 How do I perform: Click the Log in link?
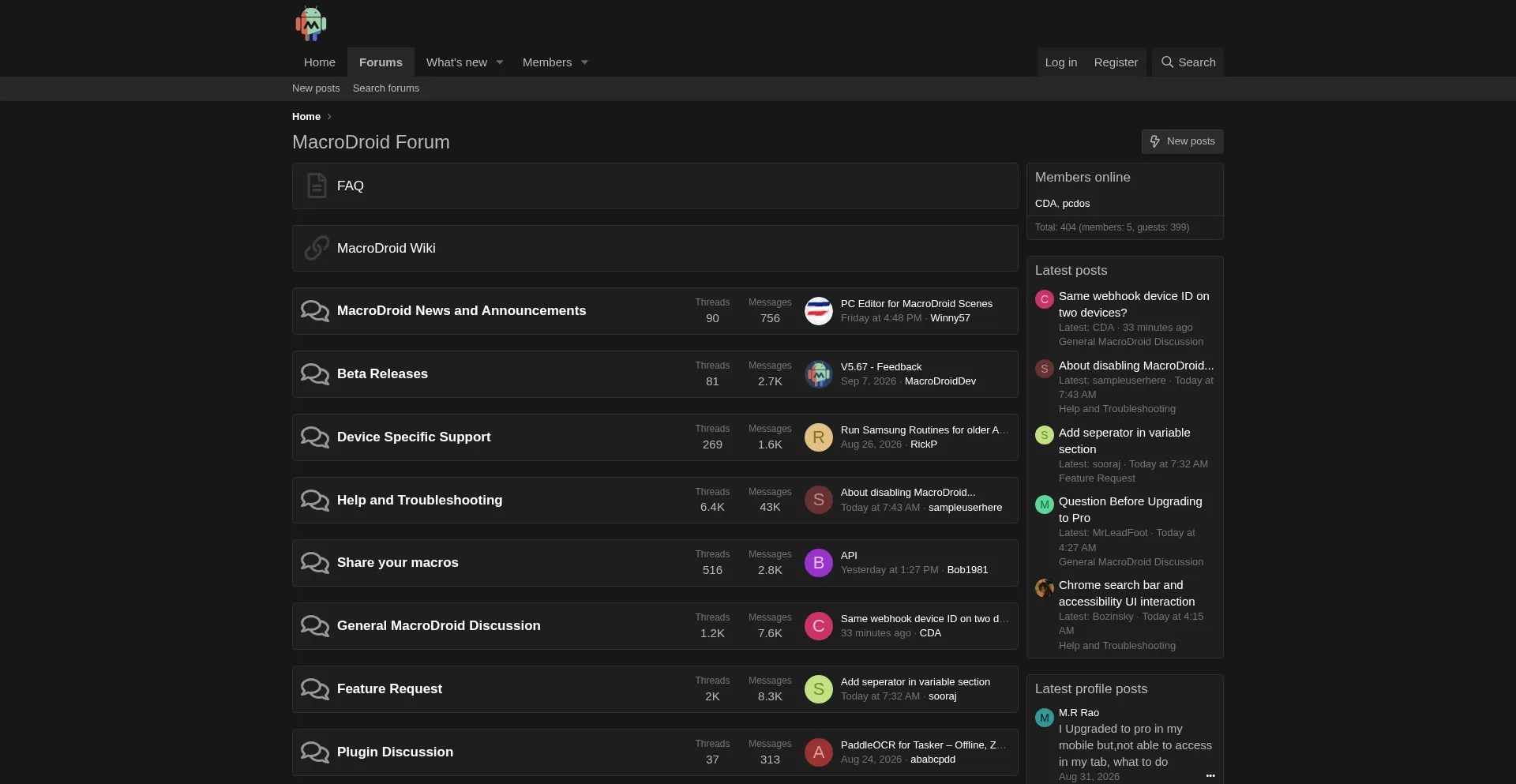point(1061,62)
